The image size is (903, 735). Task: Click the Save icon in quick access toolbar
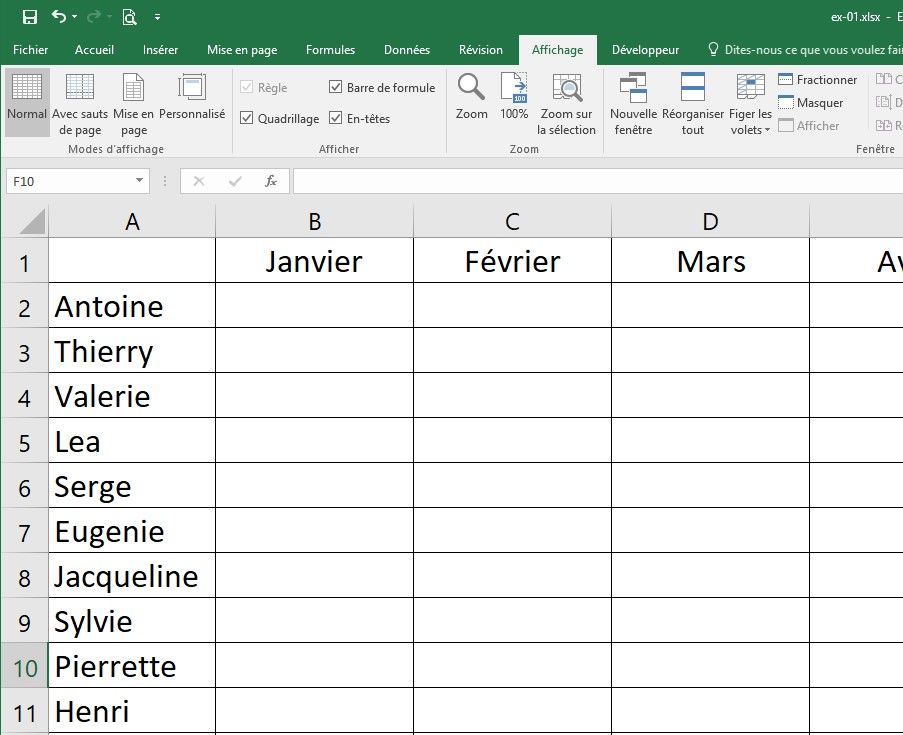click(30, 17)
